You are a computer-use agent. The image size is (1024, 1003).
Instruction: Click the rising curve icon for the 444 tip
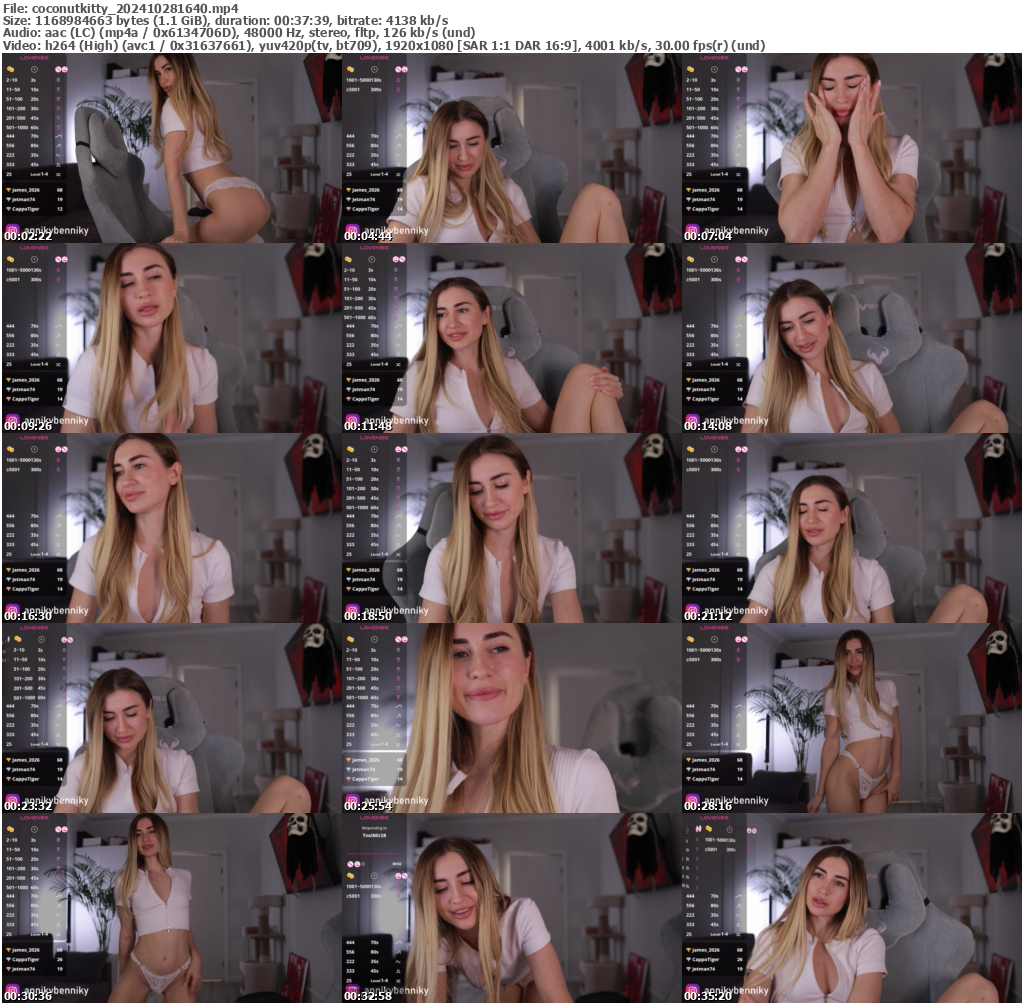pos(58,136)
